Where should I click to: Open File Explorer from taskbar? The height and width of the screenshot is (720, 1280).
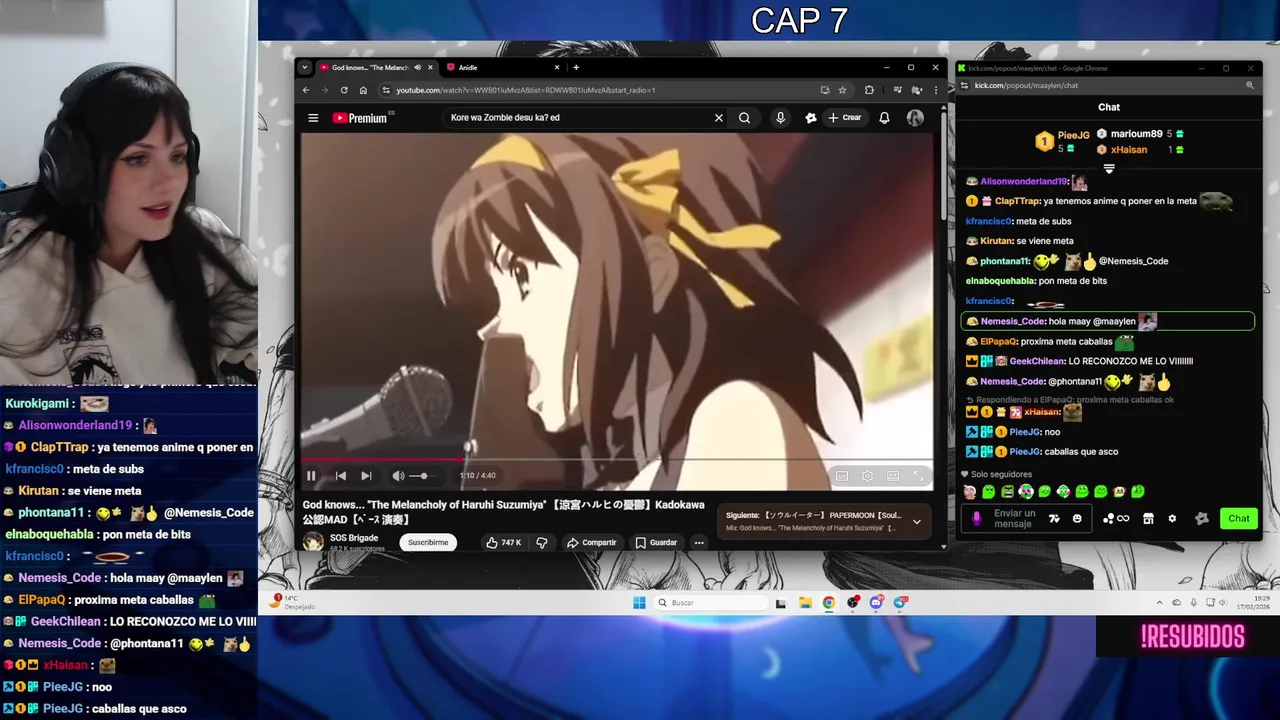tap(805, 602)
